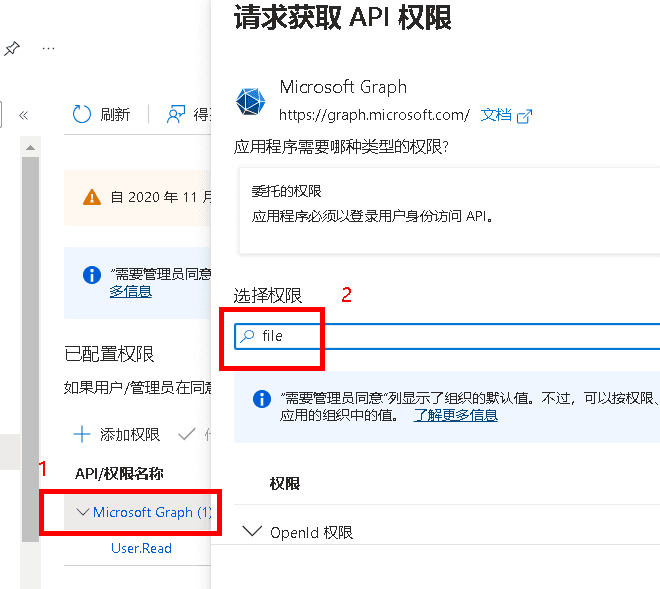Click the feedback person icon in toolbar
660x589 pixels.
click(x=176, y=115)
